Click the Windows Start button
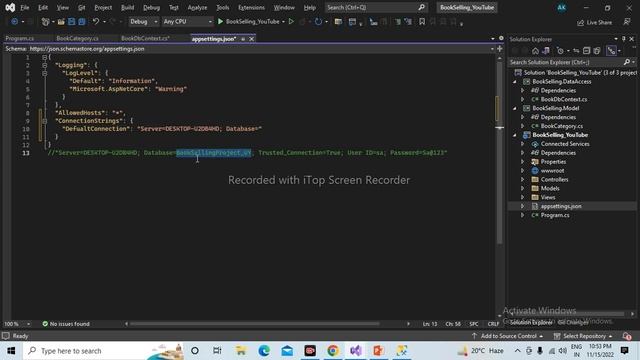This screenshot has height=360, width=640. pos(11,351)
